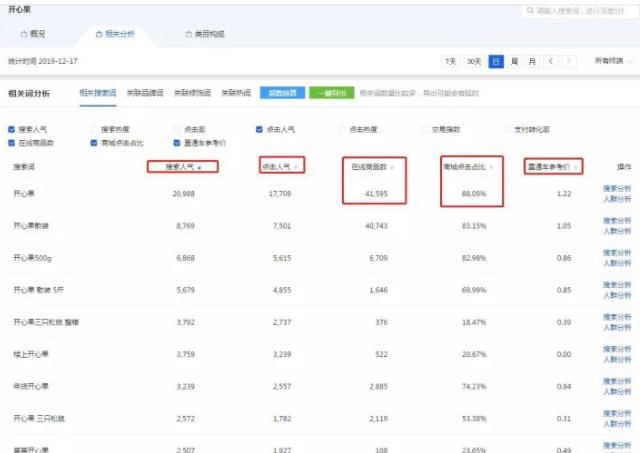The width and height of the screenshot is (640, 453).
Task: Open the 类目构成 tab
Action: pyautogui.click(x=205, y=34)
